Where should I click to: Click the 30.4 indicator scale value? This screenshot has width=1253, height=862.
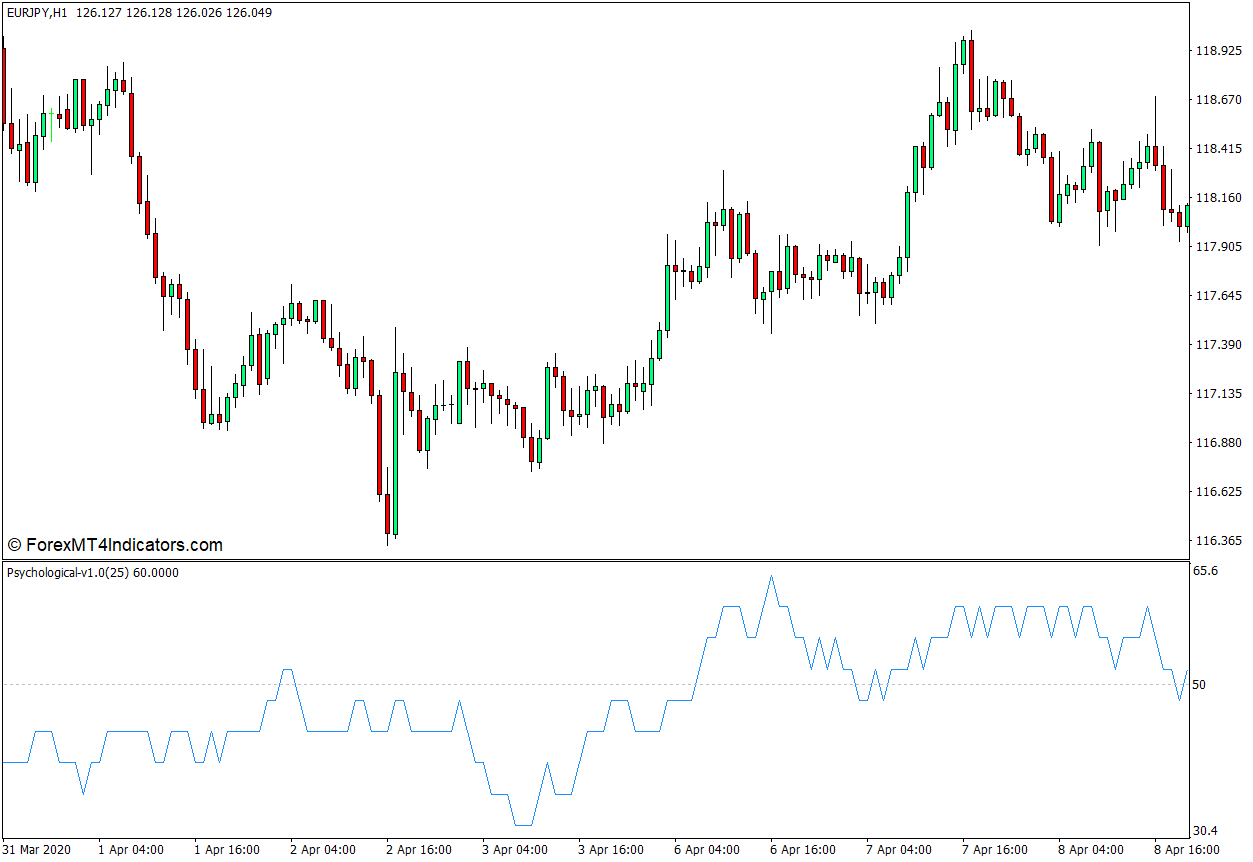coord(1206,831)
